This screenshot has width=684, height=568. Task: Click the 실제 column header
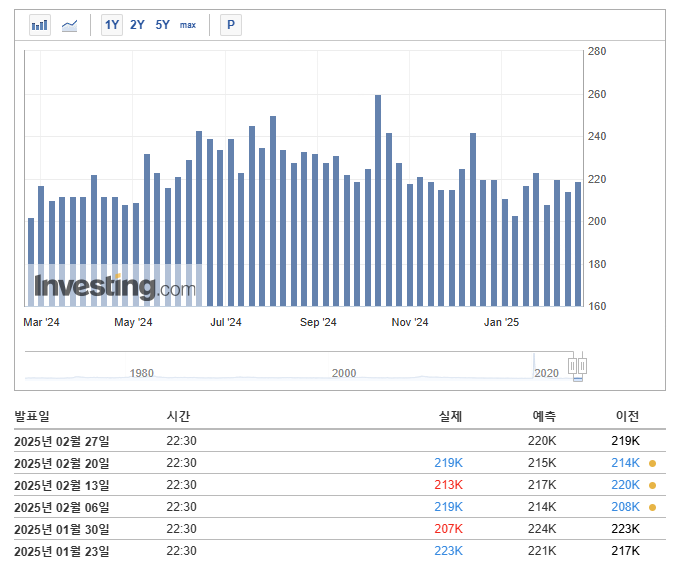click(x=450, y=416)
